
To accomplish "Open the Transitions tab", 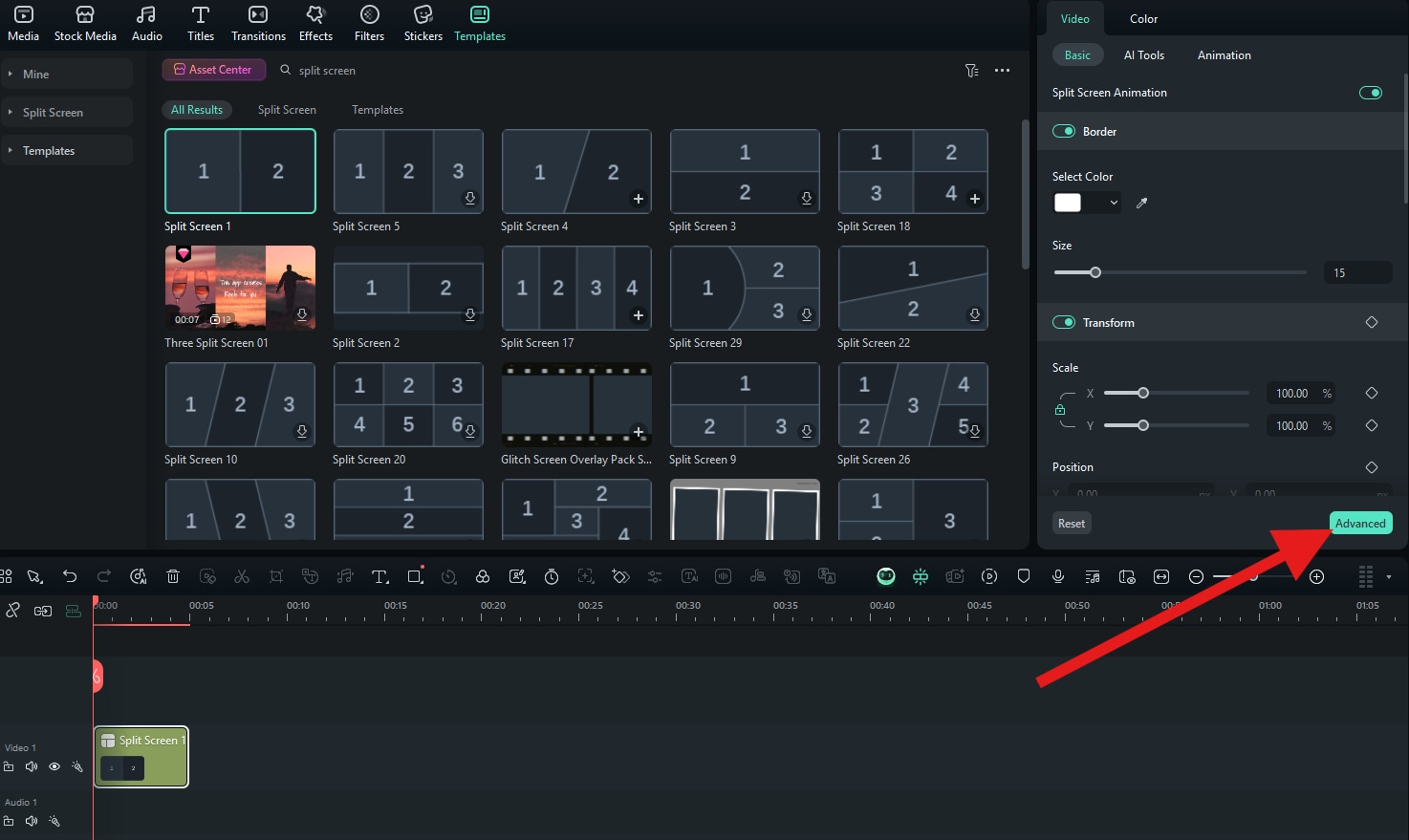I will 258,23.
